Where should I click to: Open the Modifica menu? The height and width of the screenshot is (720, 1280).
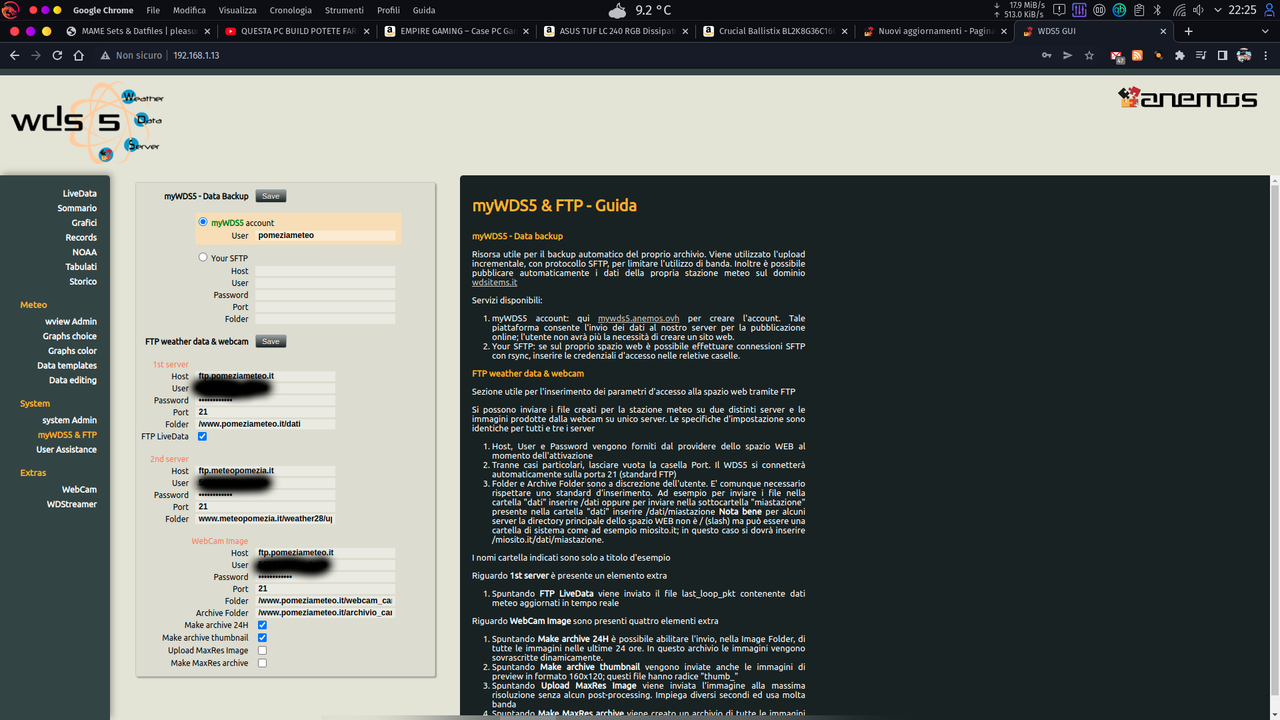pyautogui.click(x=189, y=10)
